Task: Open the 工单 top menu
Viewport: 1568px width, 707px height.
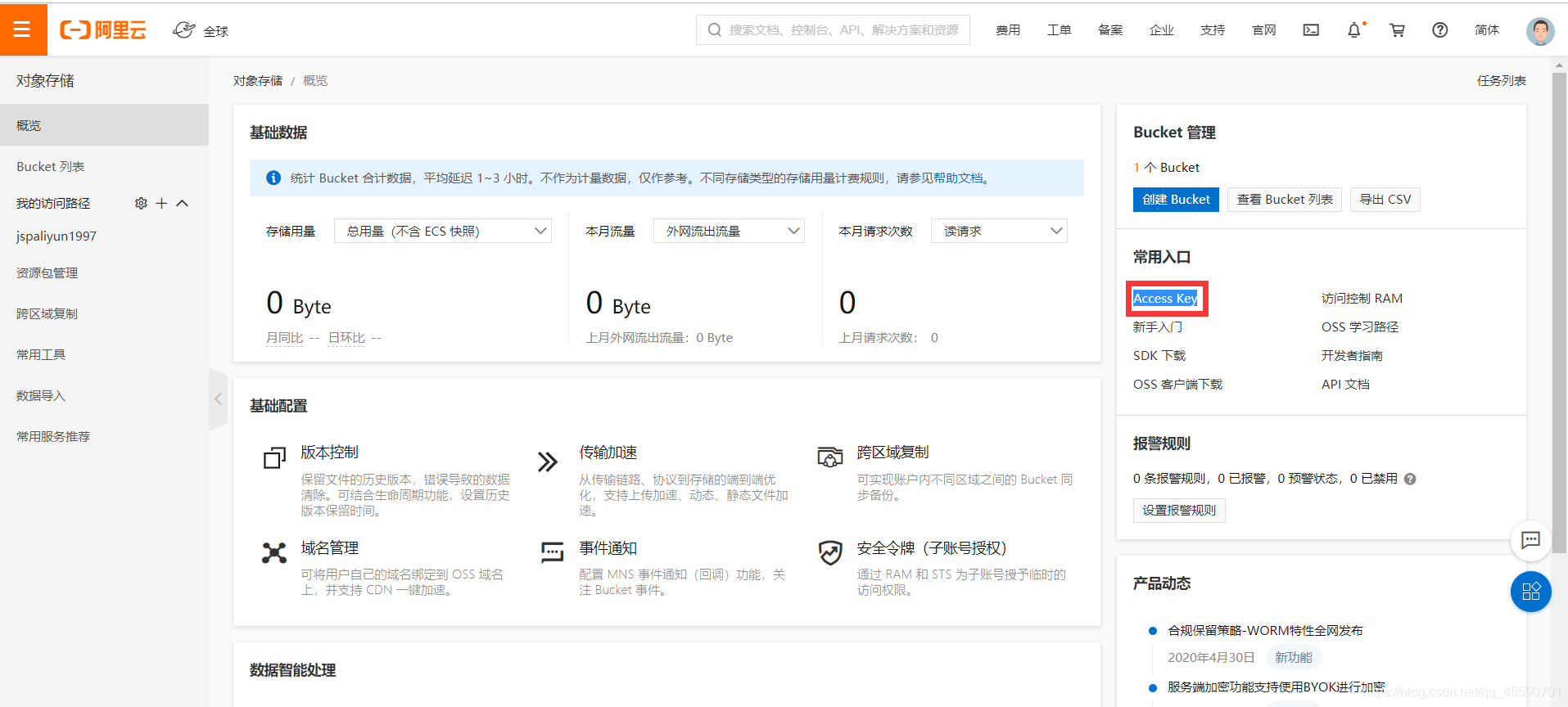Action: coord(1059,30)
